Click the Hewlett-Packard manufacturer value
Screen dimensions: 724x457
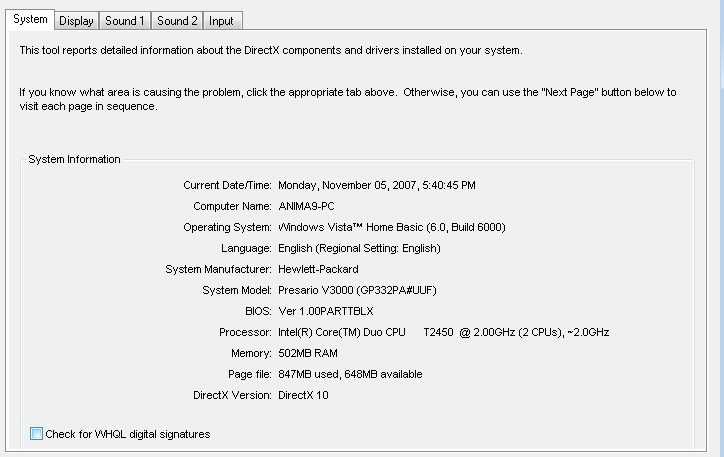[318, 269]
